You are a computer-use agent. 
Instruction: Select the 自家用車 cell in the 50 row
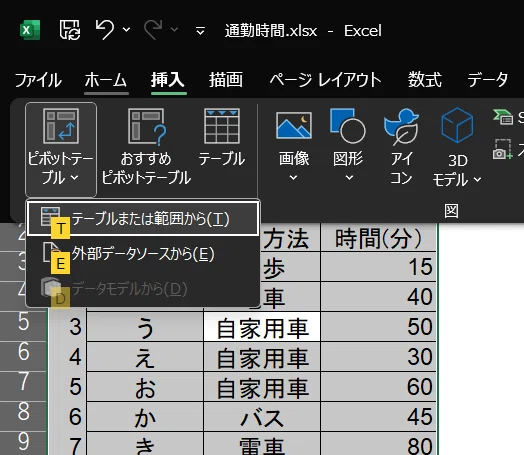tap(262, 327)
